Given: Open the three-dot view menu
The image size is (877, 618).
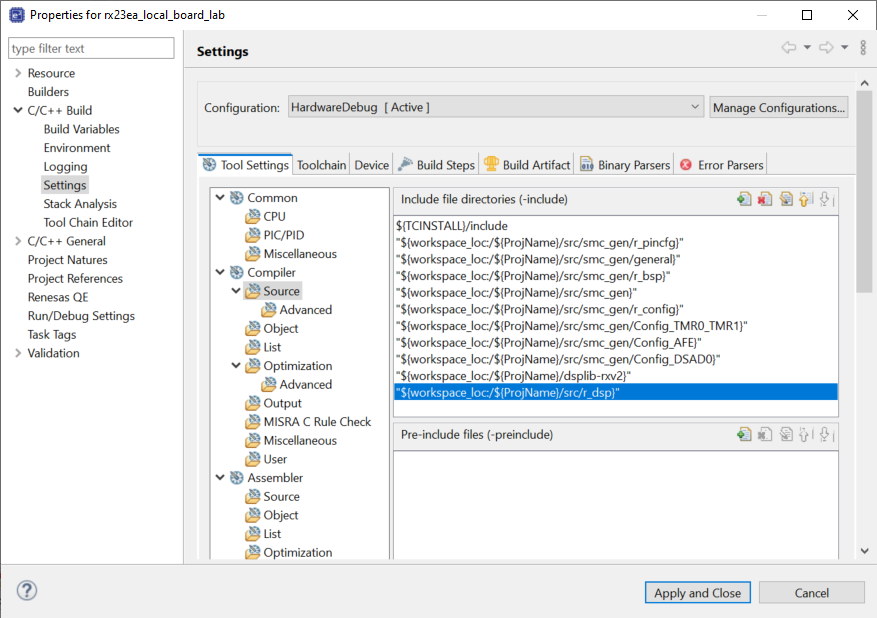Looking at the screenshot, I should click(x=863, y=48).
